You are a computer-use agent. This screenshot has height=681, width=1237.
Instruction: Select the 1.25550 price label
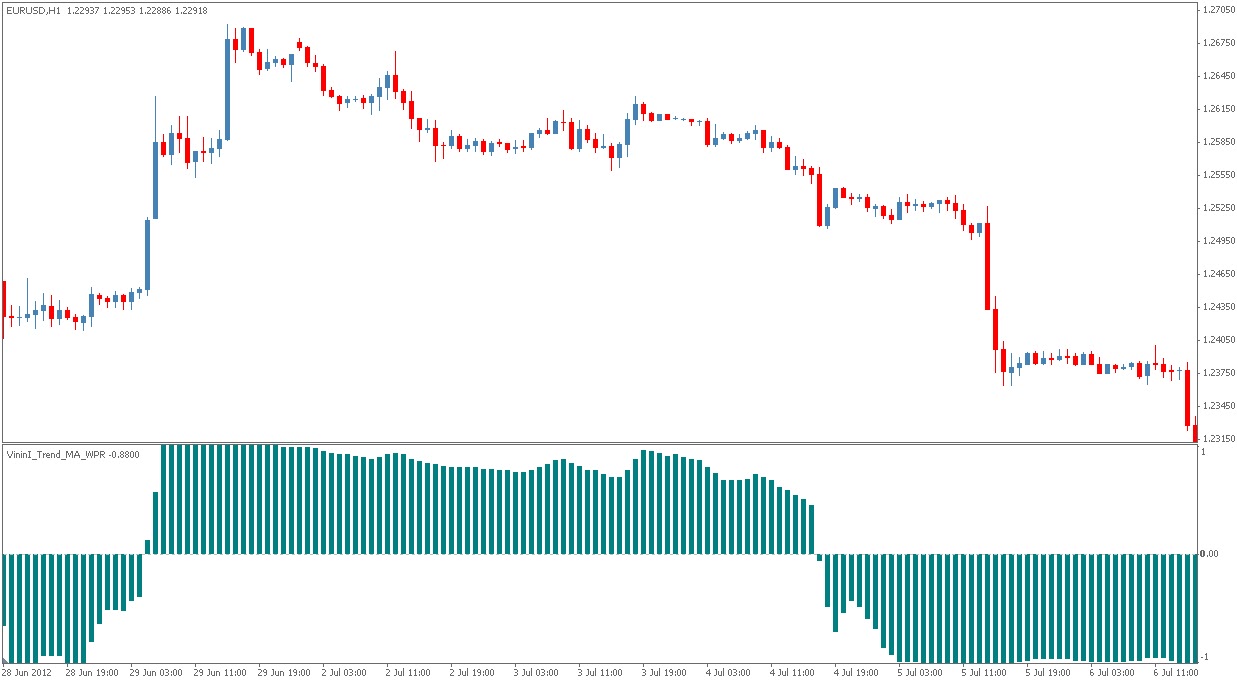tap(1217, 175)
